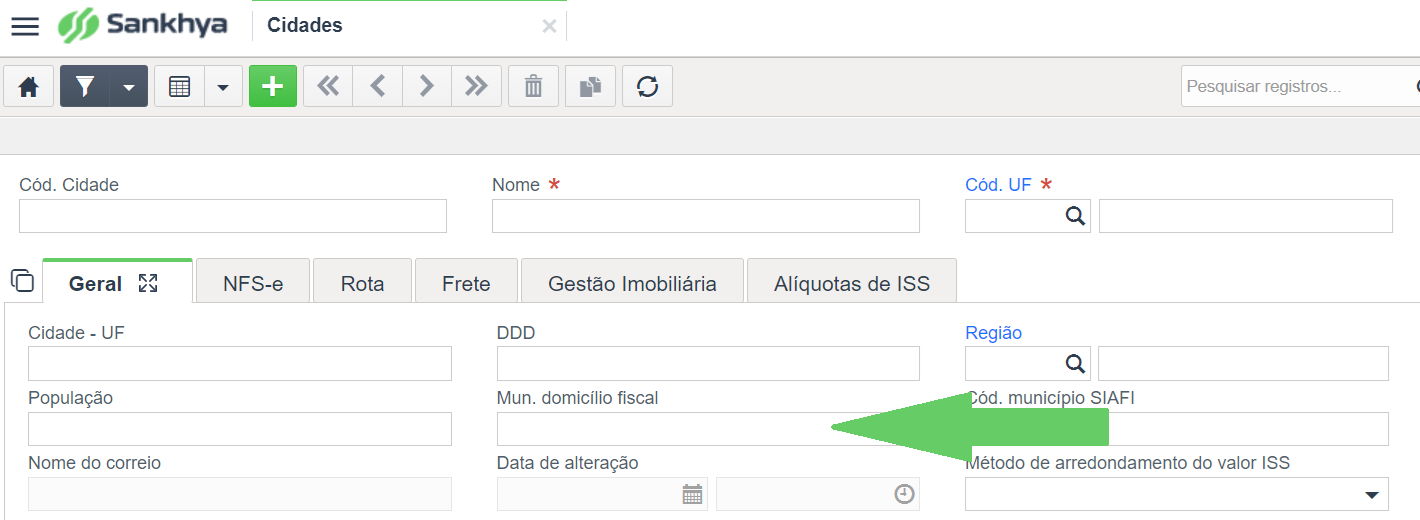Refresh the records list

tap(648, 86)
